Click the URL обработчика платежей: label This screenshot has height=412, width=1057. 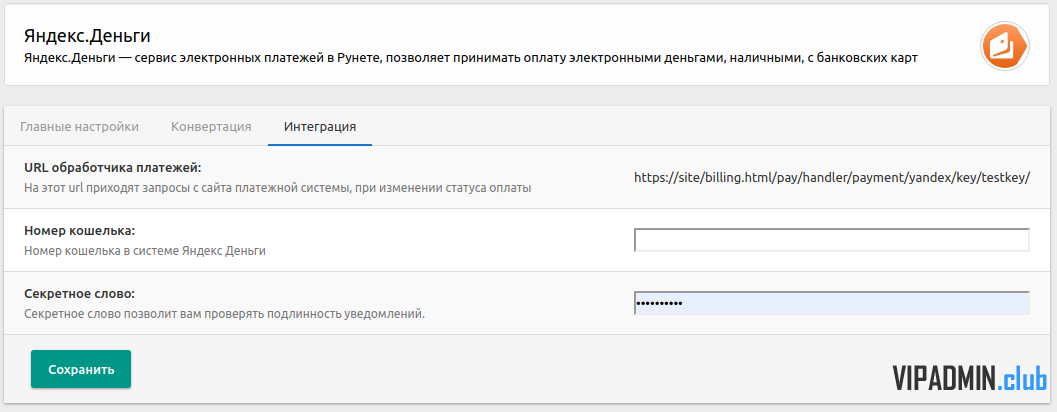pyautogui.click(x=113, y=167)
